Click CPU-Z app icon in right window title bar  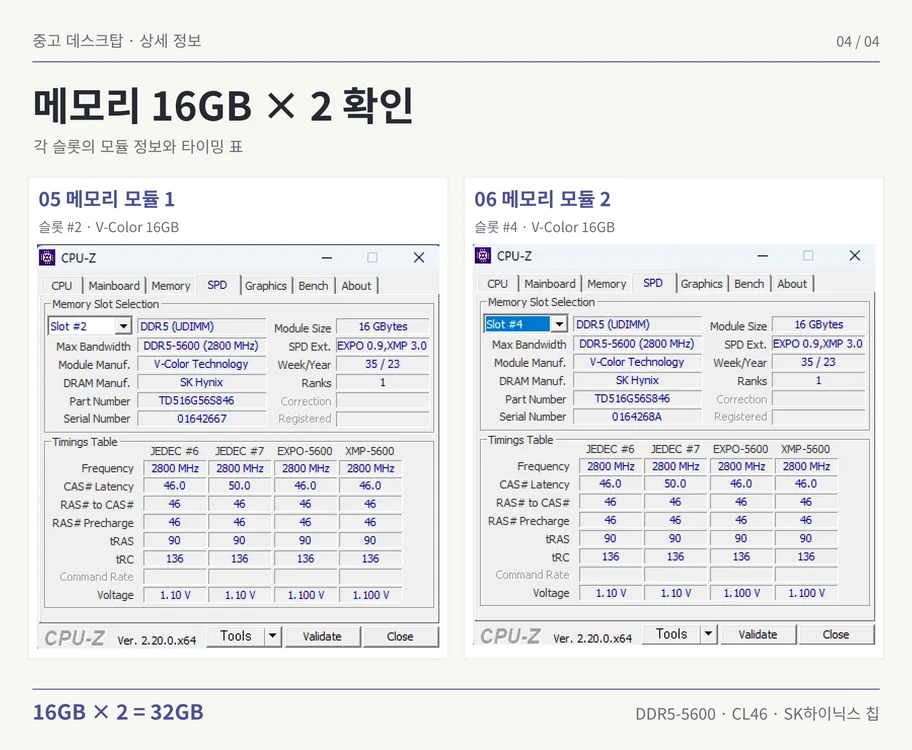pyautogui.click(x=483, y=255)
